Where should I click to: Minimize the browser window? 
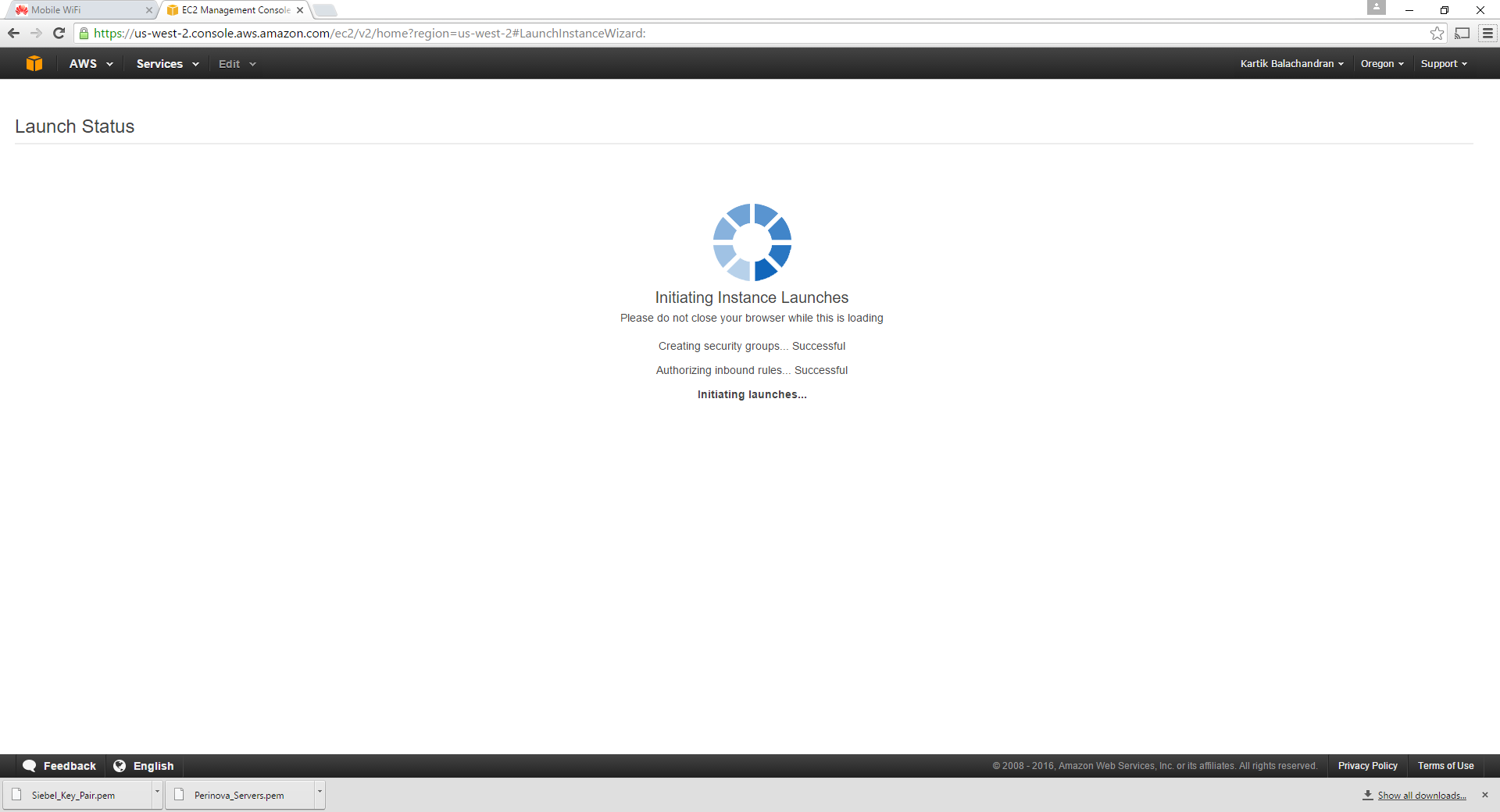tap(1409, 10)
